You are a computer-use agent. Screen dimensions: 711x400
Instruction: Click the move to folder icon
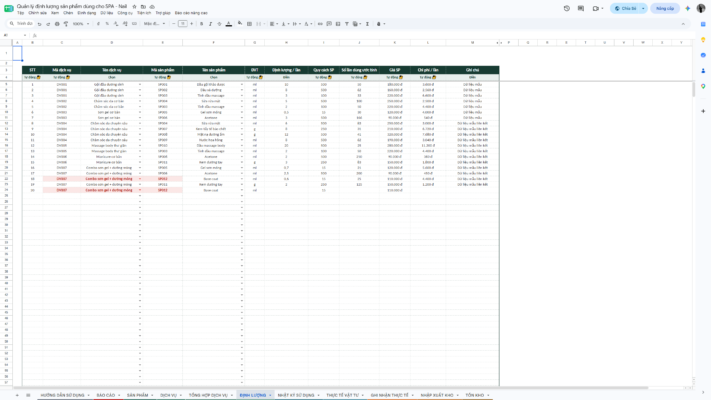pos(143,7)
